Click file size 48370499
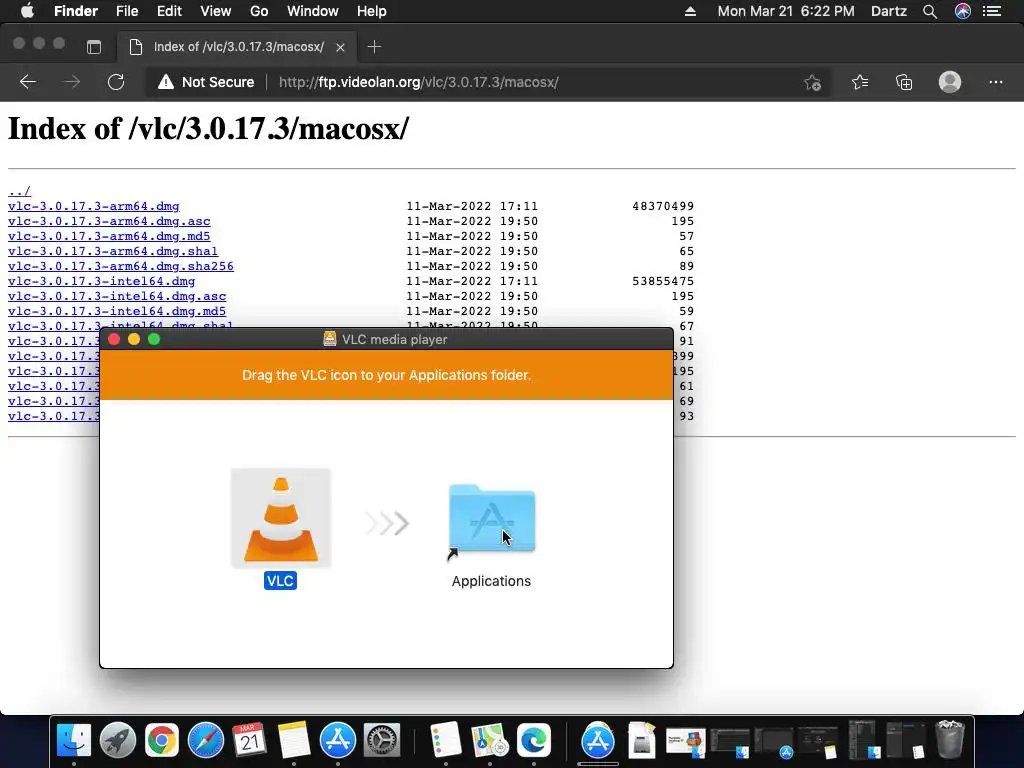 click(x=663, y=206)
